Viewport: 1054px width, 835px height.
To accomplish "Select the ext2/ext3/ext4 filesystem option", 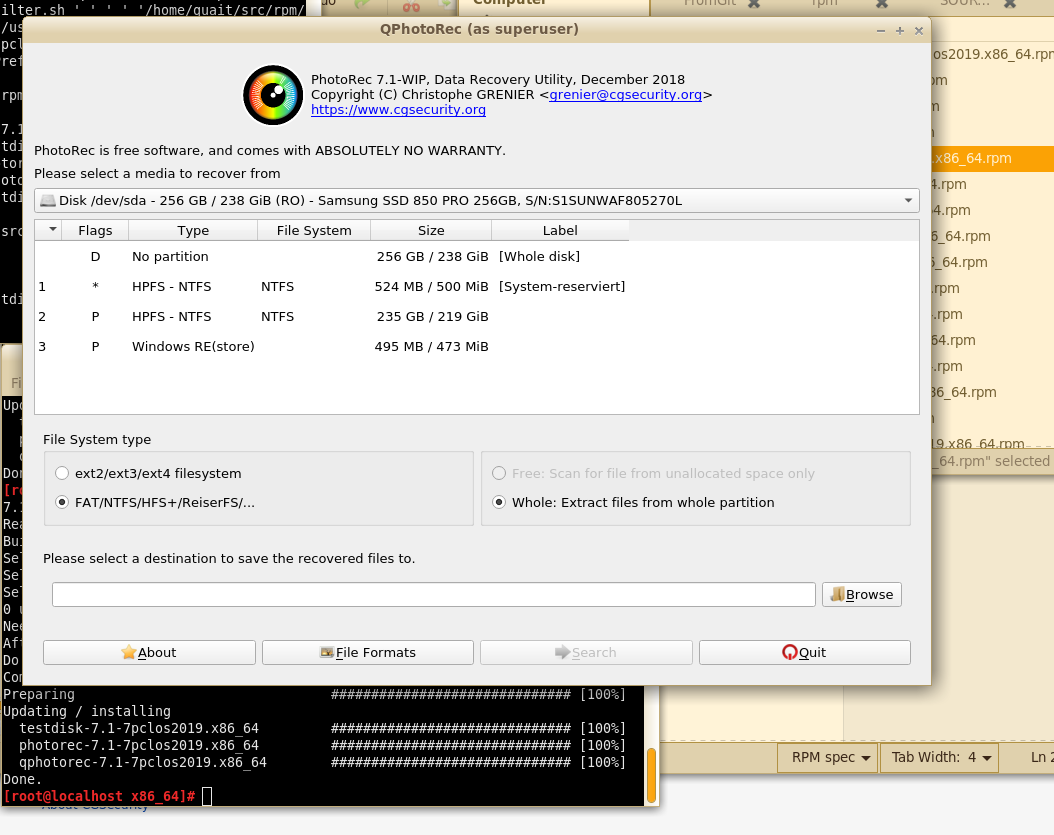I will pos(63,473).
